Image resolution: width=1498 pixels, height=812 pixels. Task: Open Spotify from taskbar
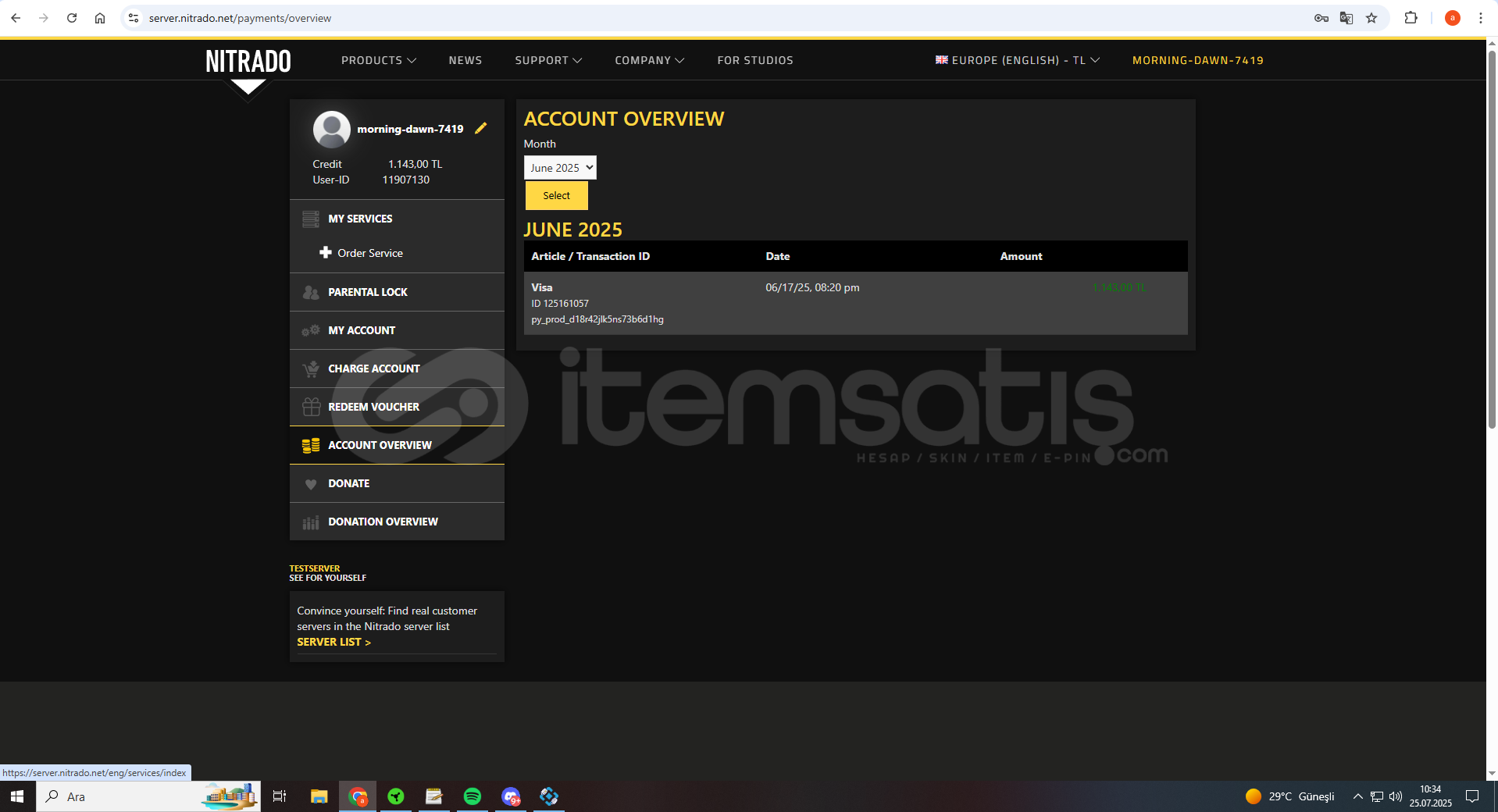(473, 796)
